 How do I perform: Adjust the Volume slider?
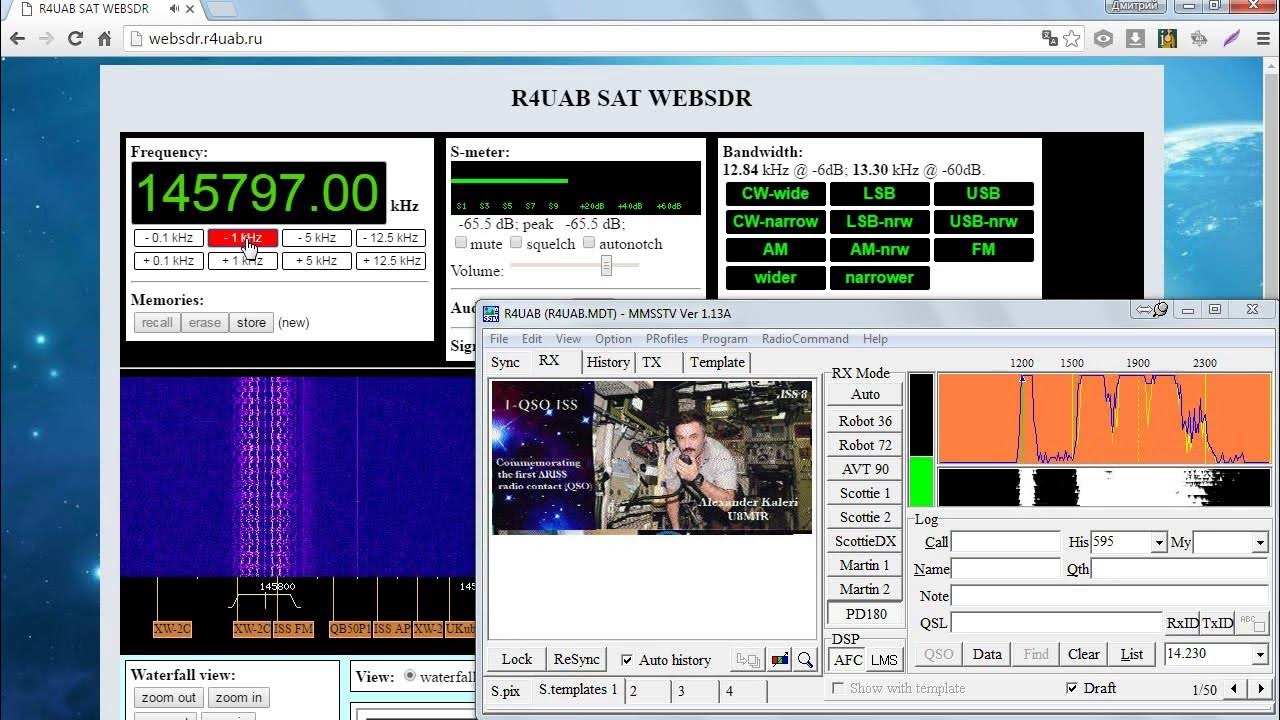(606, 266)
